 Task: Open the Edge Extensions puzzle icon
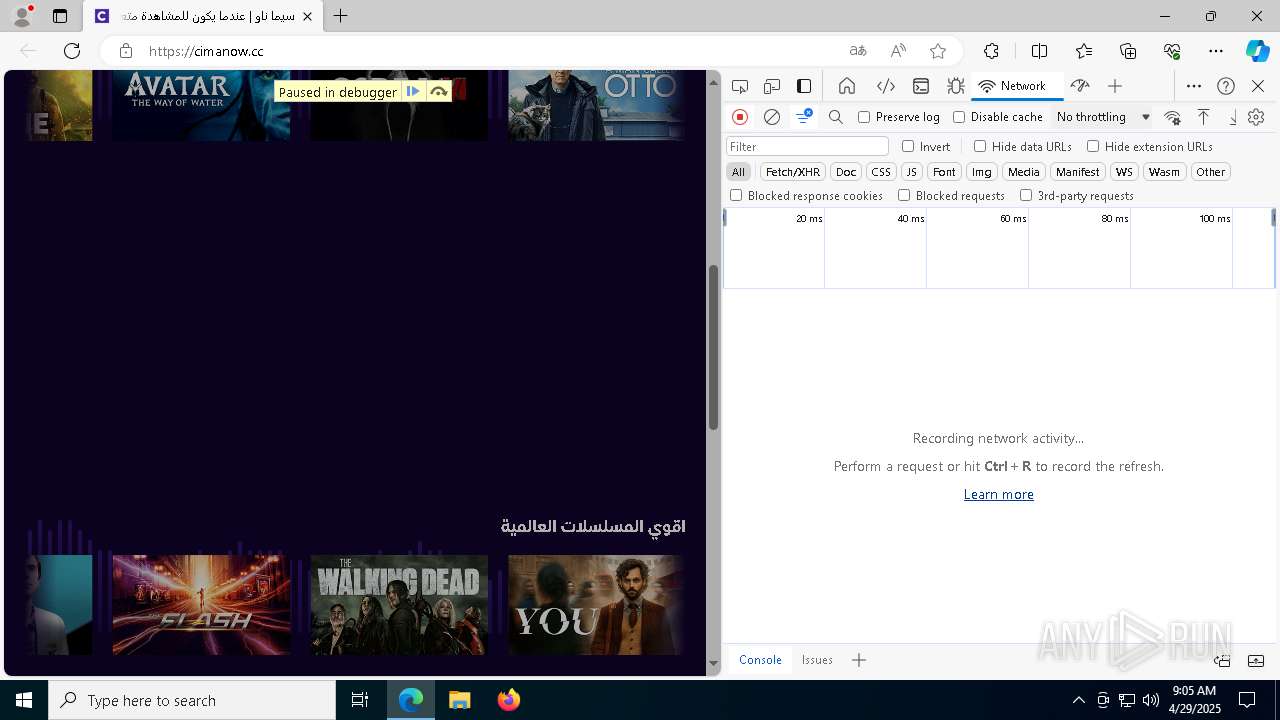(x=991, y=51)
